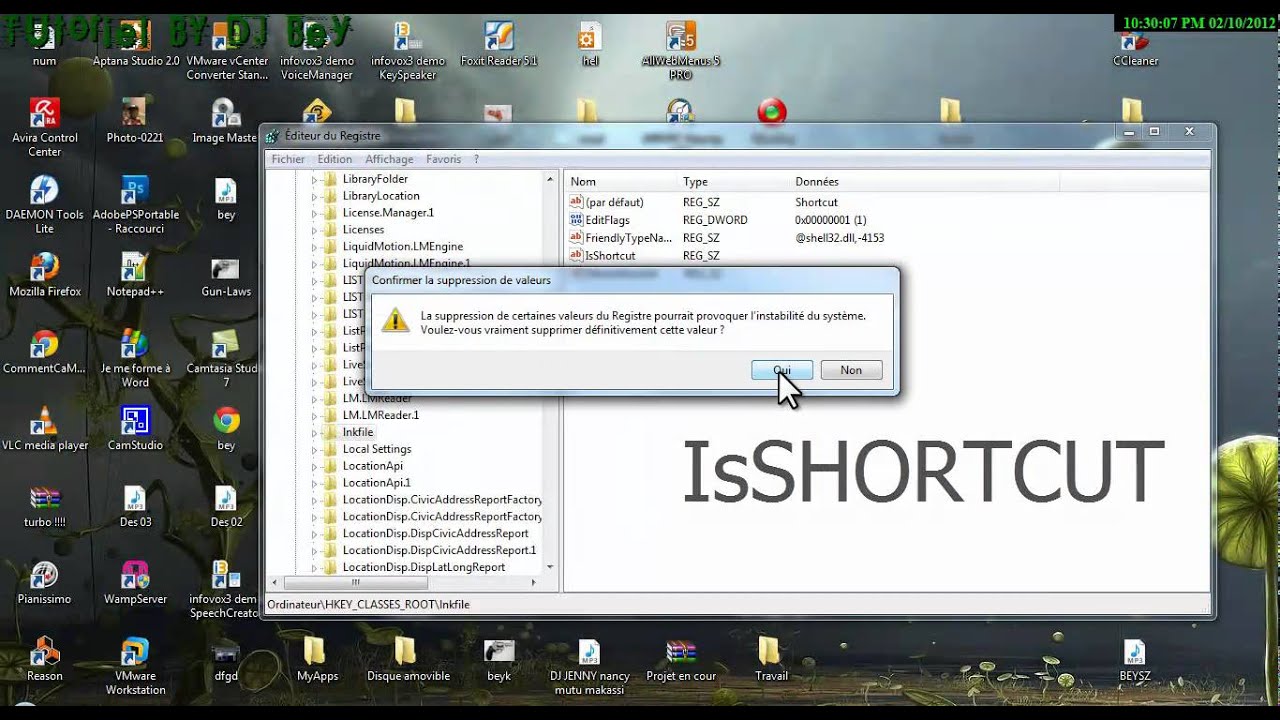Open the Affichage menu

click(x=389, y=159)
